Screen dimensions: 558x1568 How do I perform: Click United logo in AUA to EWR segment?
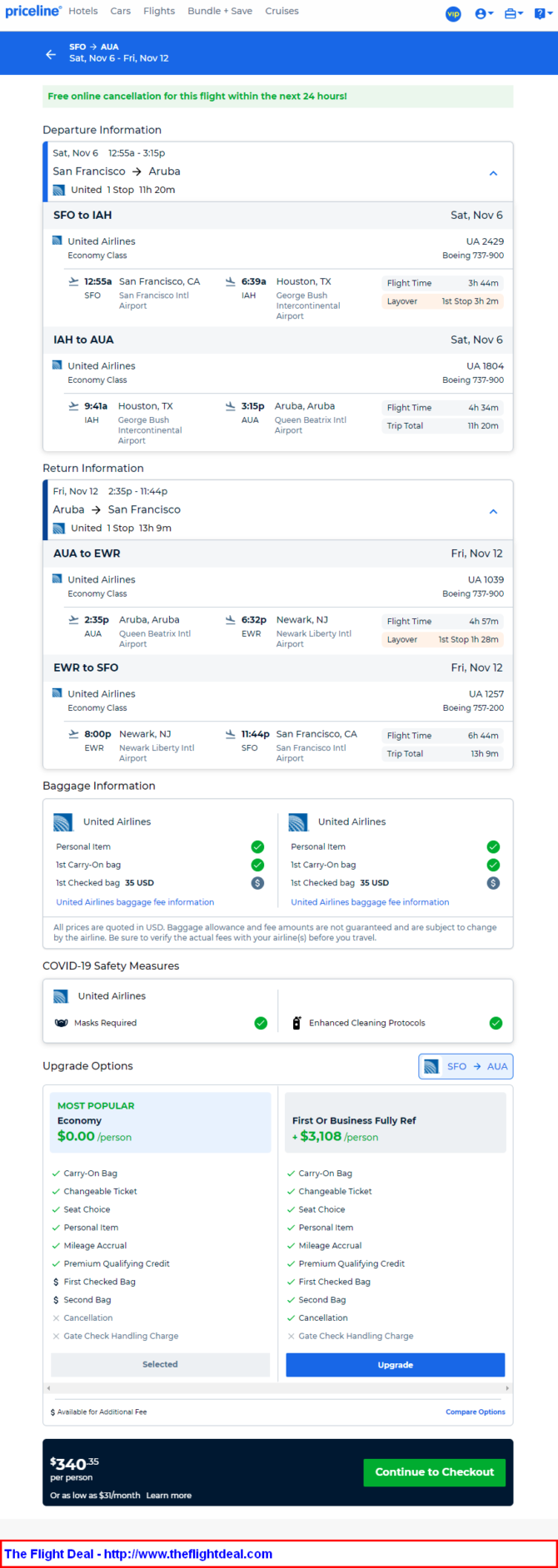click(57, 578)
